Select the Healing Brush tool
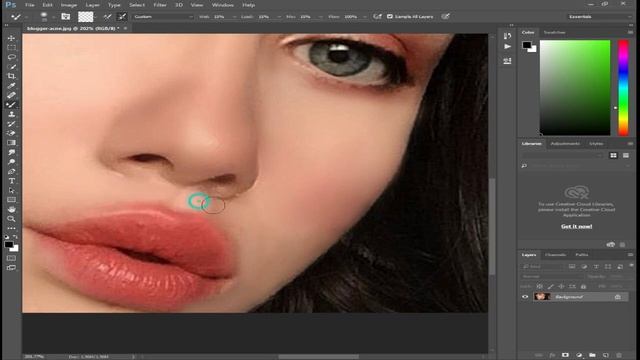This screenshot has width=640, height=360. coord(11,95)
